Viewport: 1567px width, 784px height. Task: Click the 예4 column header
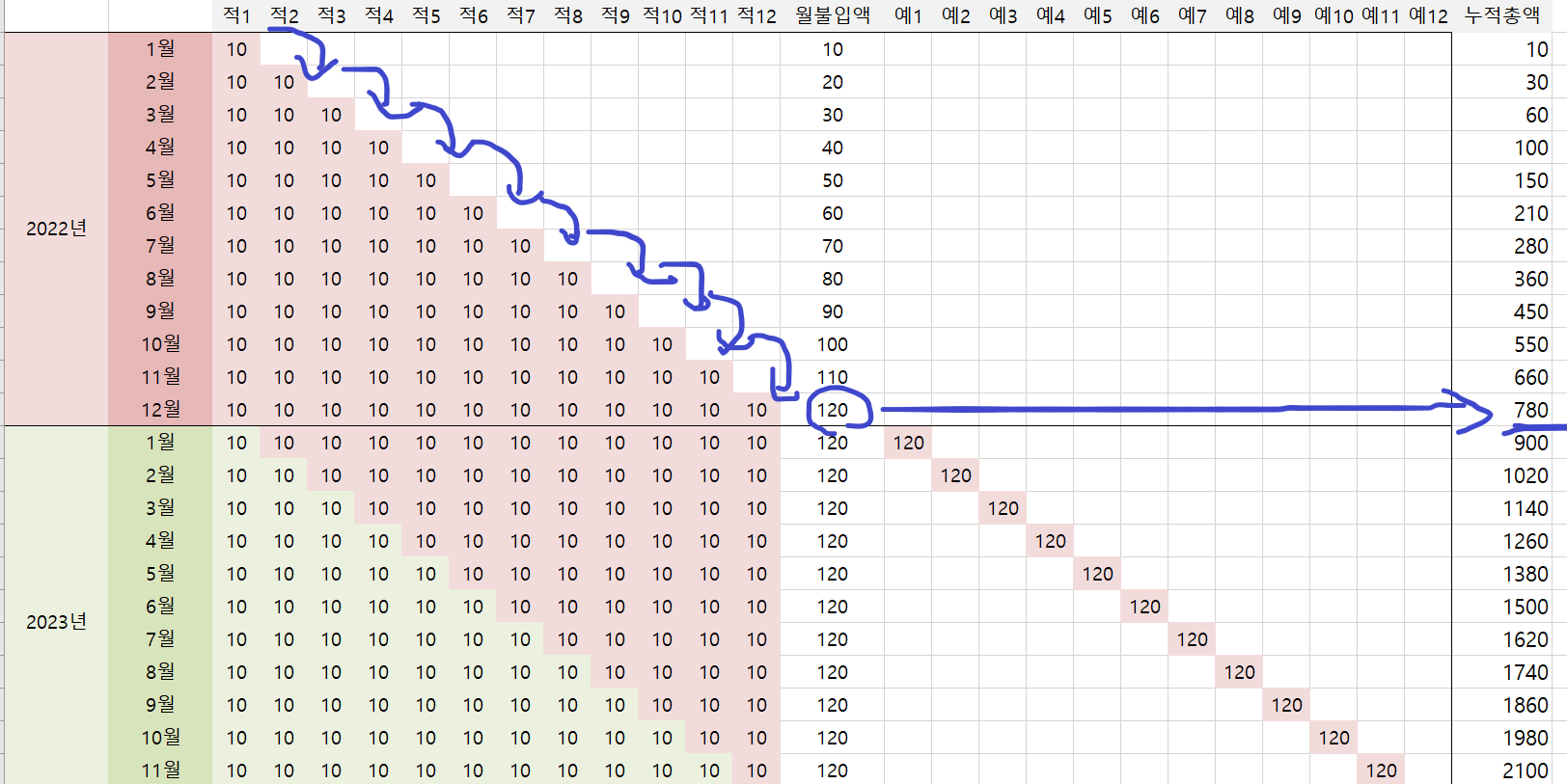point(1050,15)
